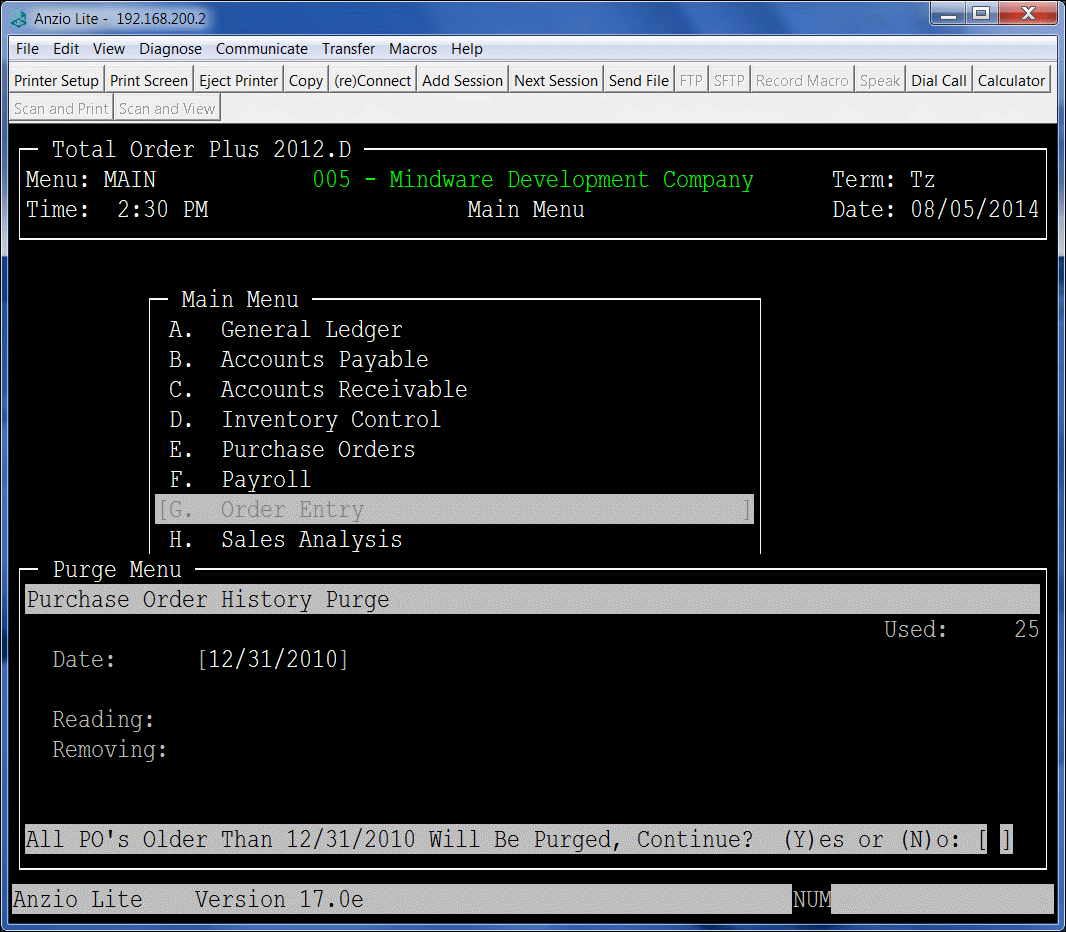The image size is (1066, 932).
Task: Open the Communicate menu
Action: pyautogui.click(x=262, y=49)
